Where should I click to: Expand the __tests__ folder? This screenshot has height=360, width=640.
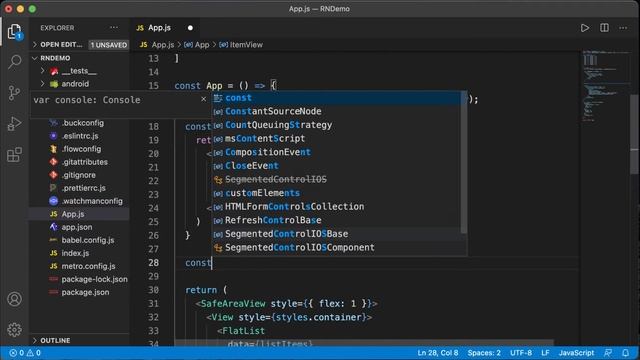click(79, 71)
